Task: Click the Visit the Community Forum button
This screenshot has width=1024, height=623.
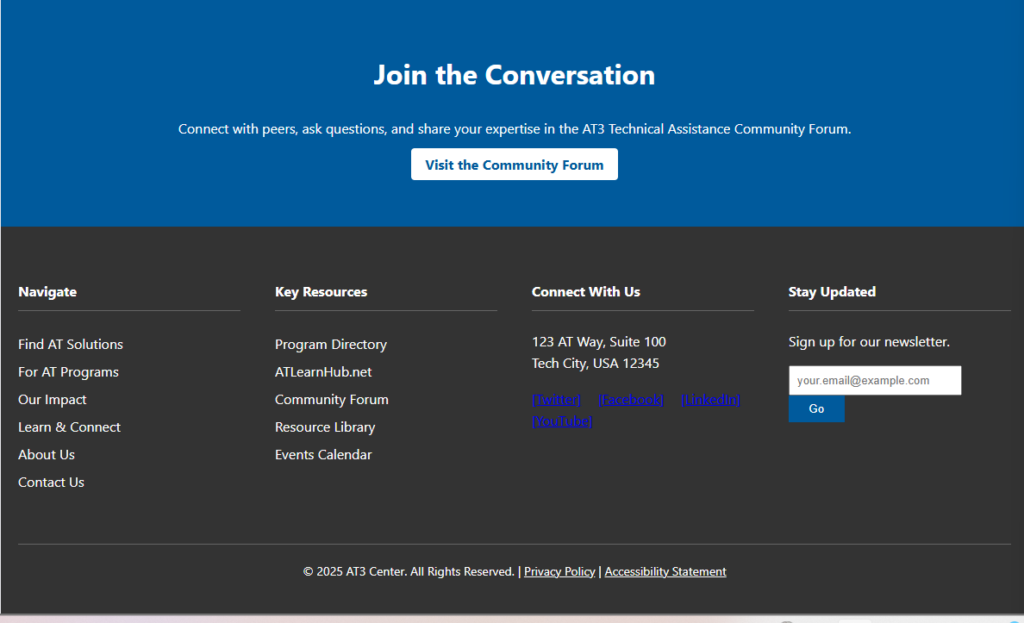Action: (514, 165)
